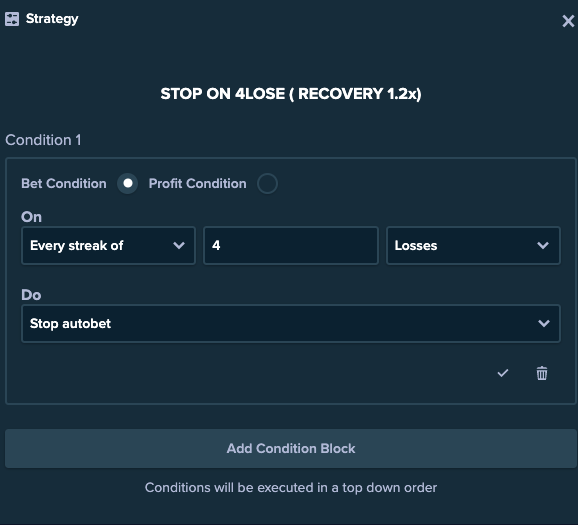Viewport: 578px width, 525px height.
Task: Select the Bet Condition radio button
Action: click(128, 183)
